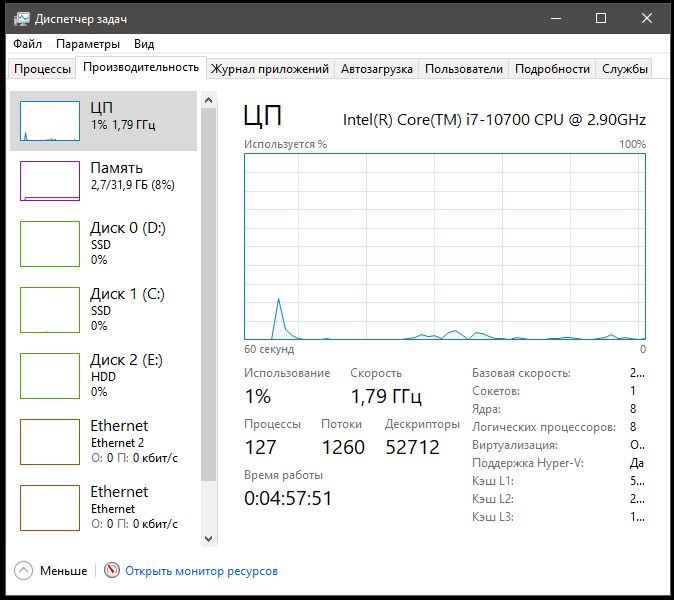Click the Task Manager title bar icon
Viewport: 674px width, 600px height.
(x=21, y=19)
